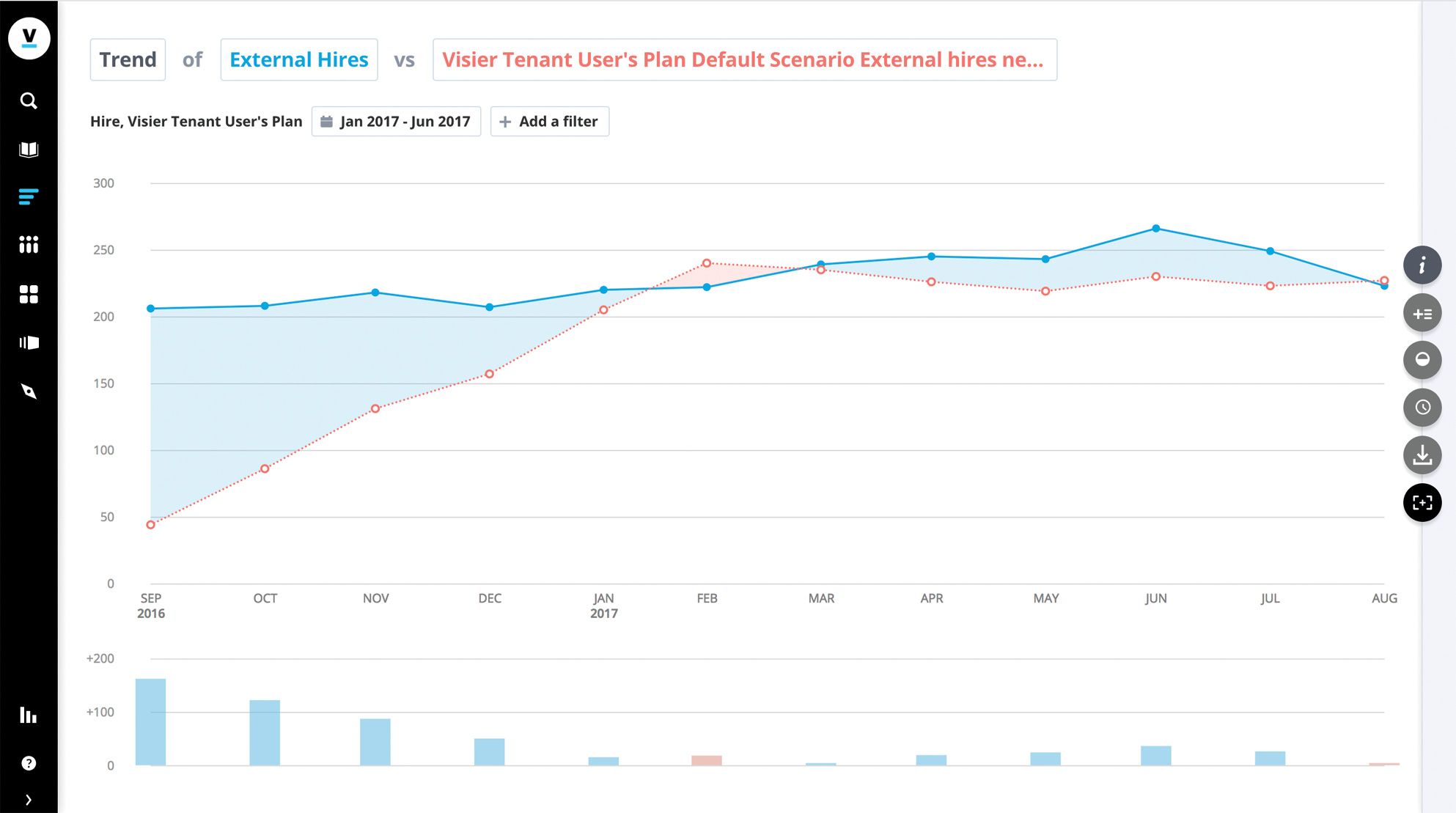Open the Plan Default Scenario comparison selector
This screenshot has width=1456, height=813.
[745, 59]
